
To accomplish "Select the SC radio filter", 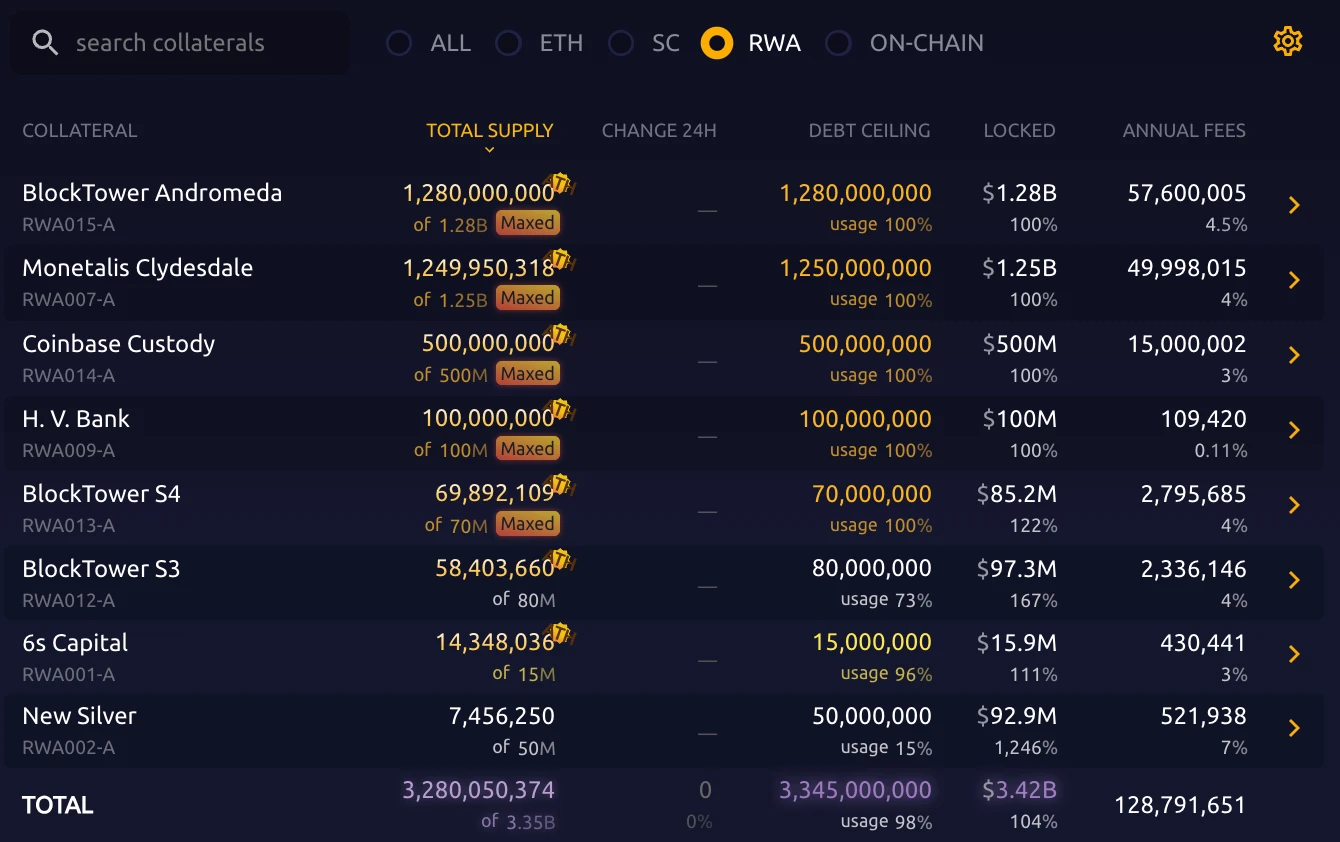I will pos(621,43).
